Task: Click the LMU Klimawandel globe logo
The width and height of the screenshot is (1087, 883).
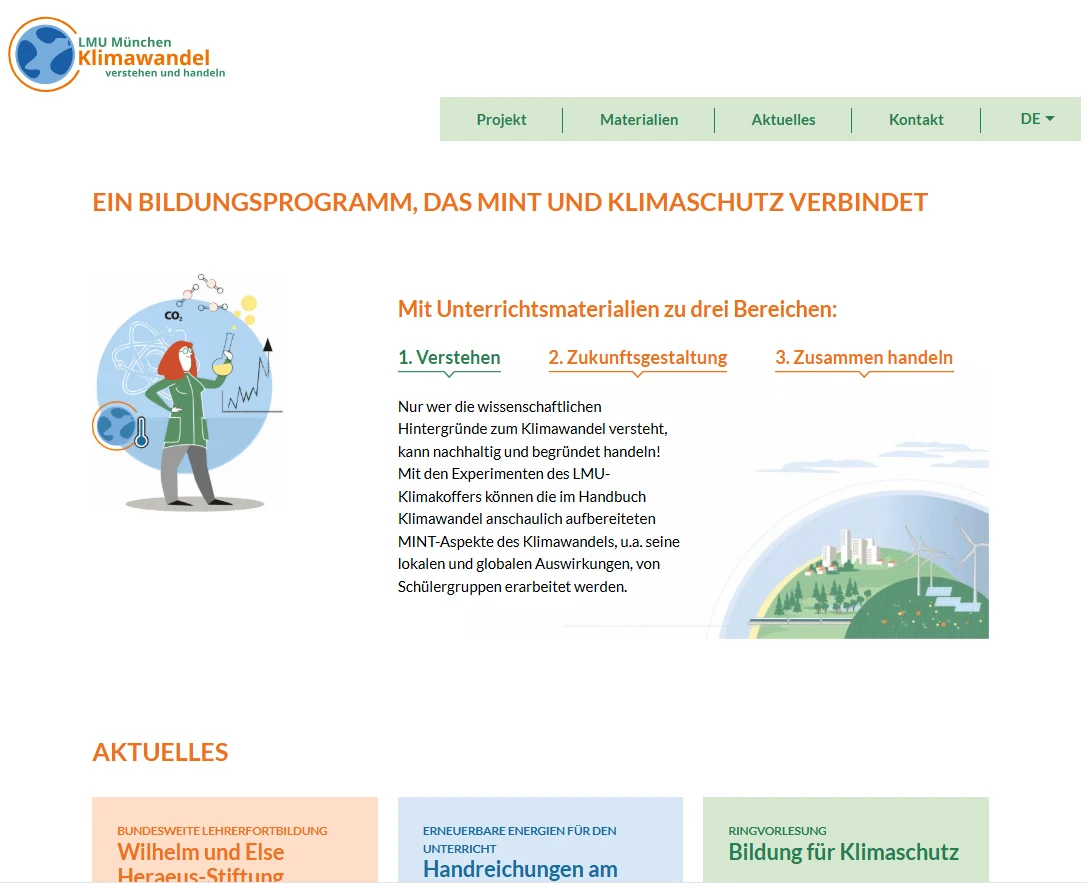Action: (44, 55)
